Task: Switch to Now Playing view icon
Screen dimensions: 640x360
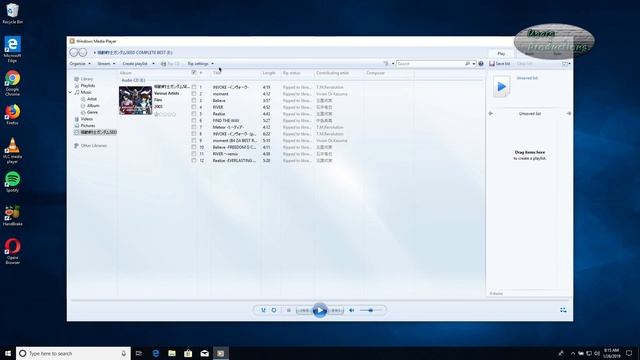Action: pos(563,310)
